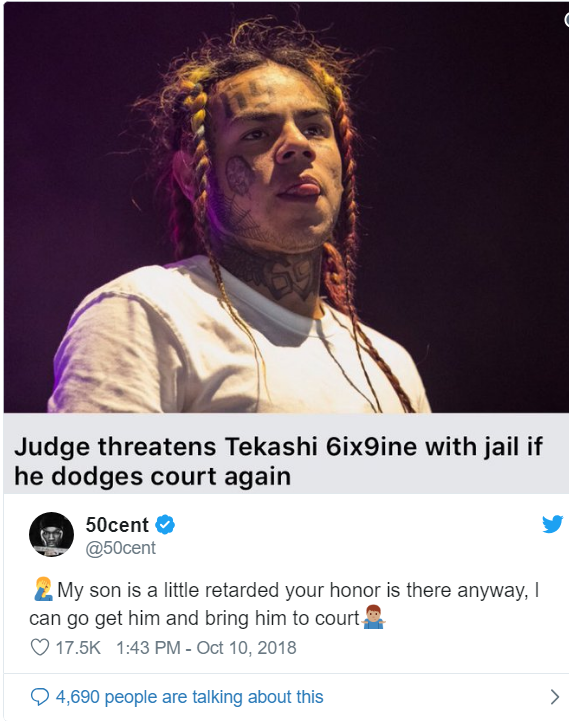569x721 pixels.
Task: Click the facepalm emoji starting the tweet
Action: point(43,589)
